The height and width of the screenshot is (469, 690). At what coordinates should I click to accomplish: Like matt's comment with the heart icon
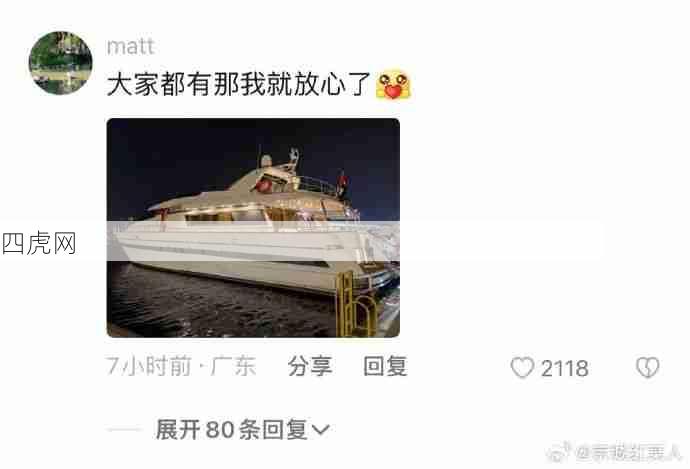tap(522, 367)
